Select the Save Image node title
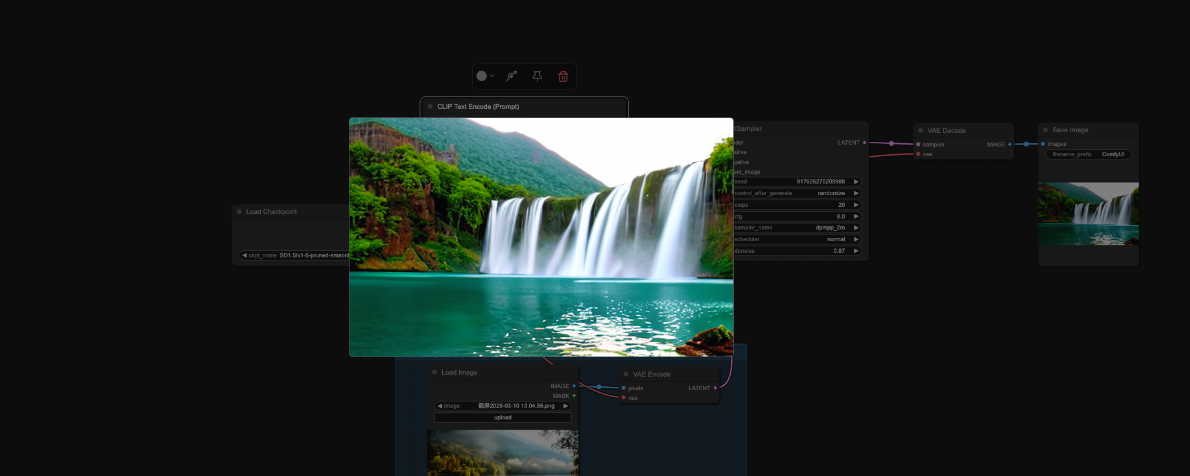Screen dimensions: 1190x476 [1070, 130]
